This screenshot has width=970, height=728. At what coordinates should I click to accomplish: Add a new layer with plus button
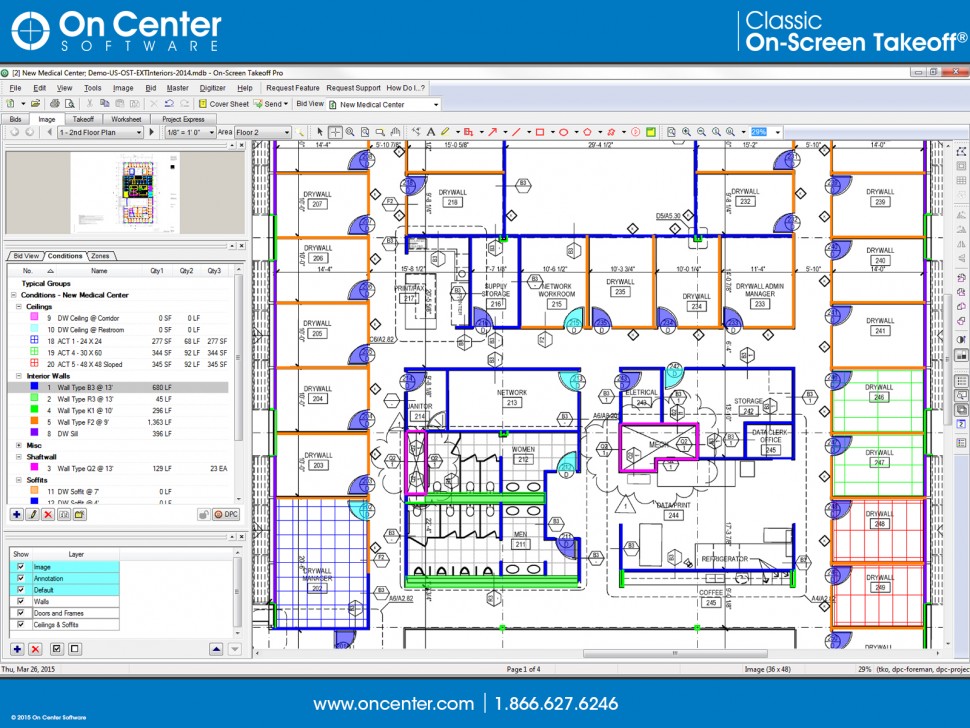coord(17,649)
